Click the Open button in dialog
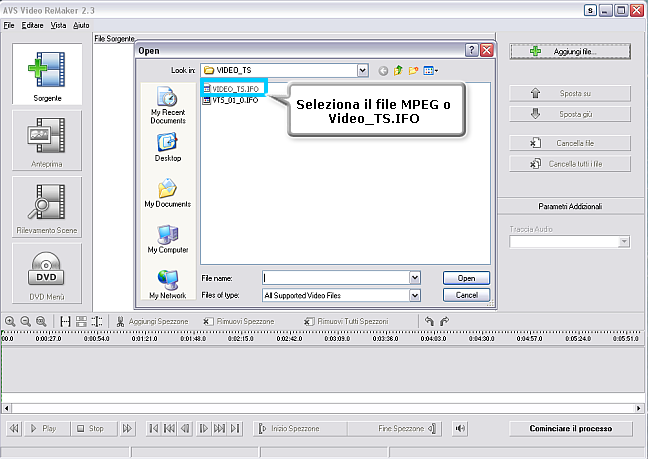 click(466, 278)
